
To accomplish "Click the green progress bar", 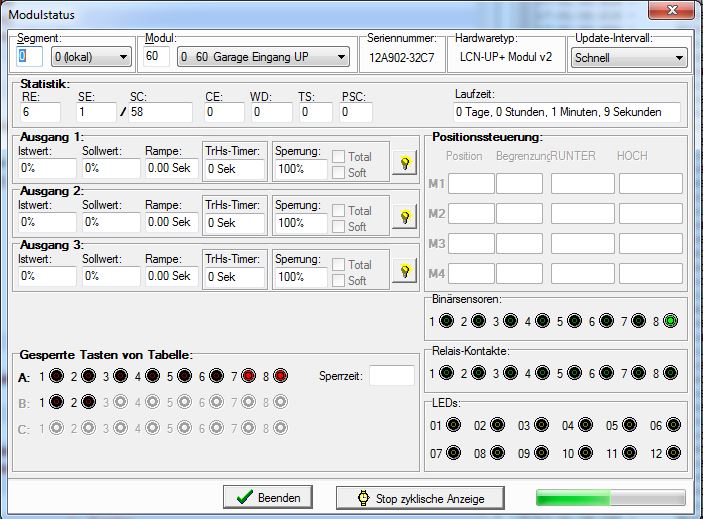I will 610,498.
